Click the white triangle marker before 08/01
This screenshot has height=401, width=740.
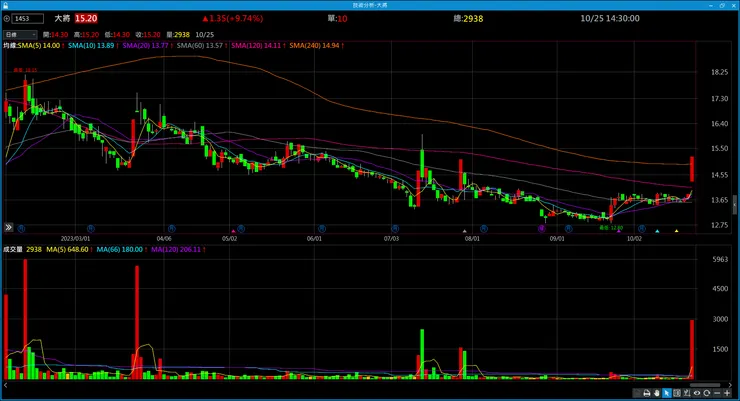point(464,231)
